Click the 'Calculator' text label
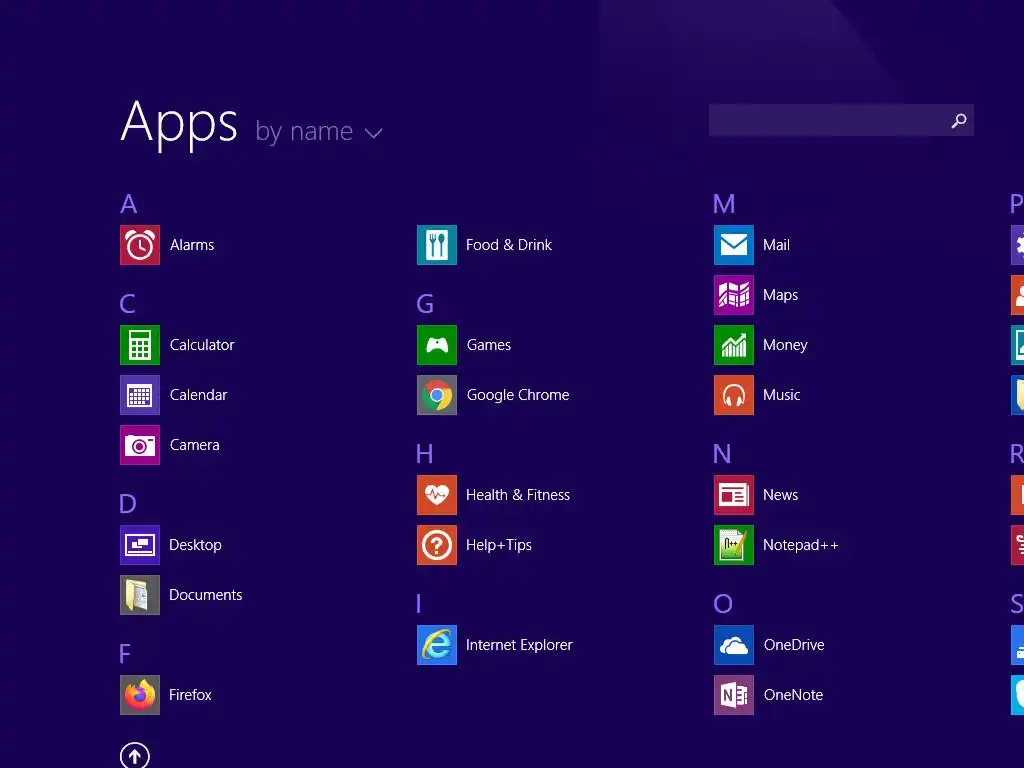Viewport: 1024px width, 768px height. click(202, 345)
